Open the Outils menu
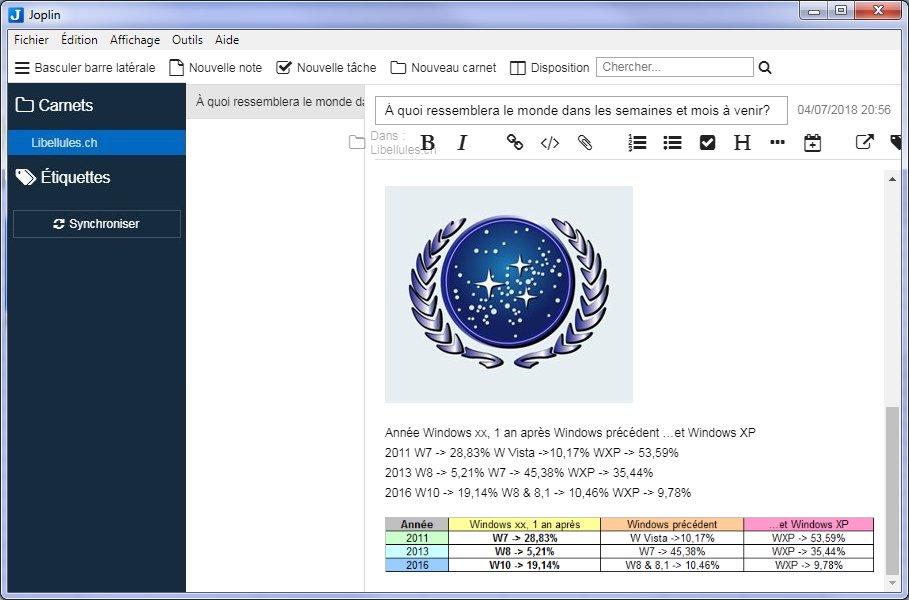This screenshot has width=909, height=600. [187, 40]
